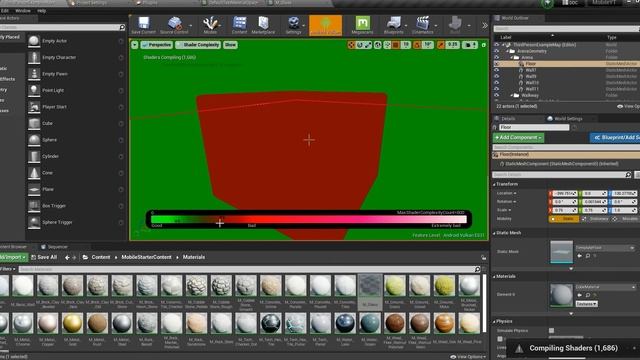Open the Textures dropdown under Materials
Viewport: 640px width, 360px height.
587,304
